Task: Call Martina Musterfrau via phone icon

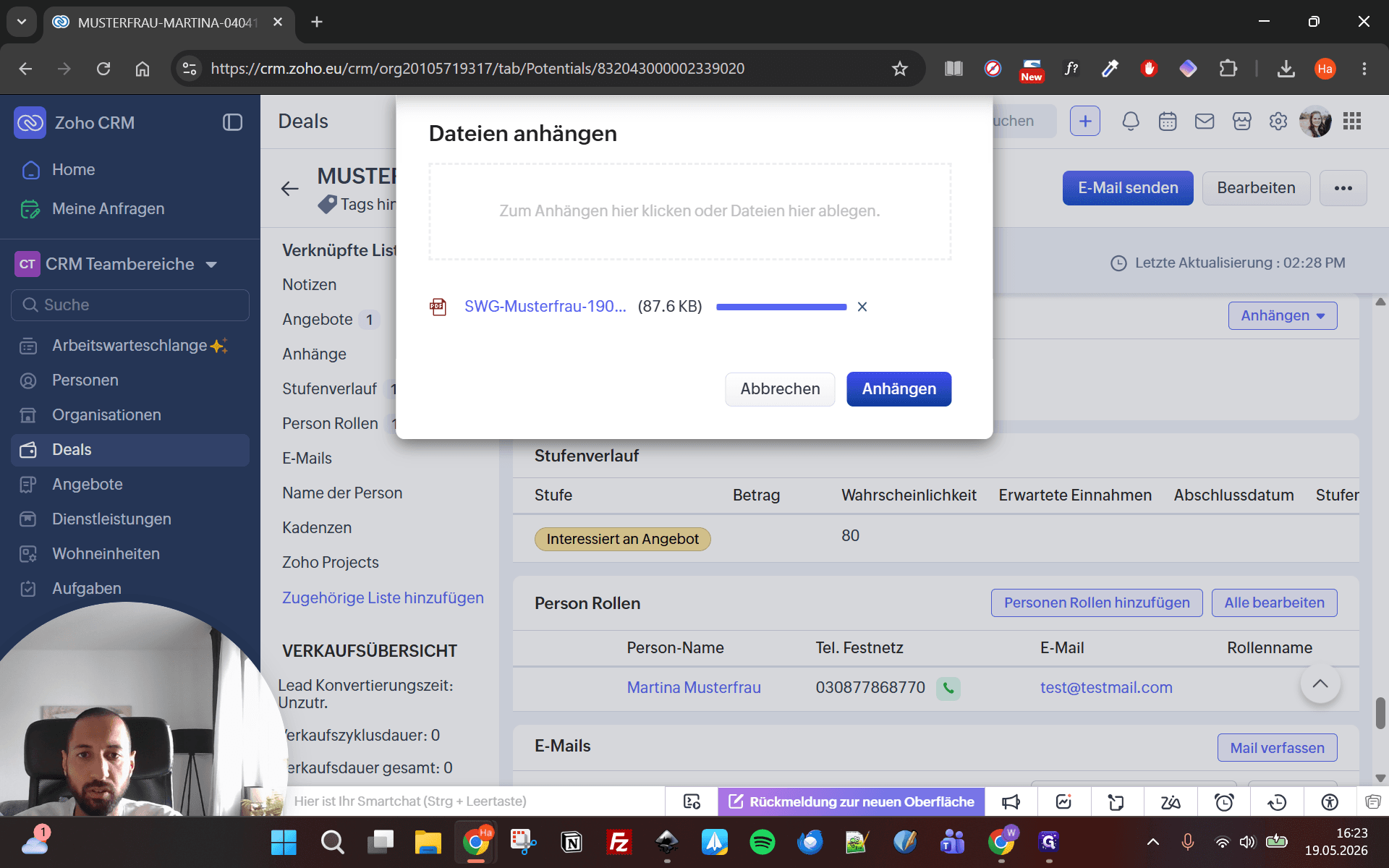Action: [x=948, y=688]
